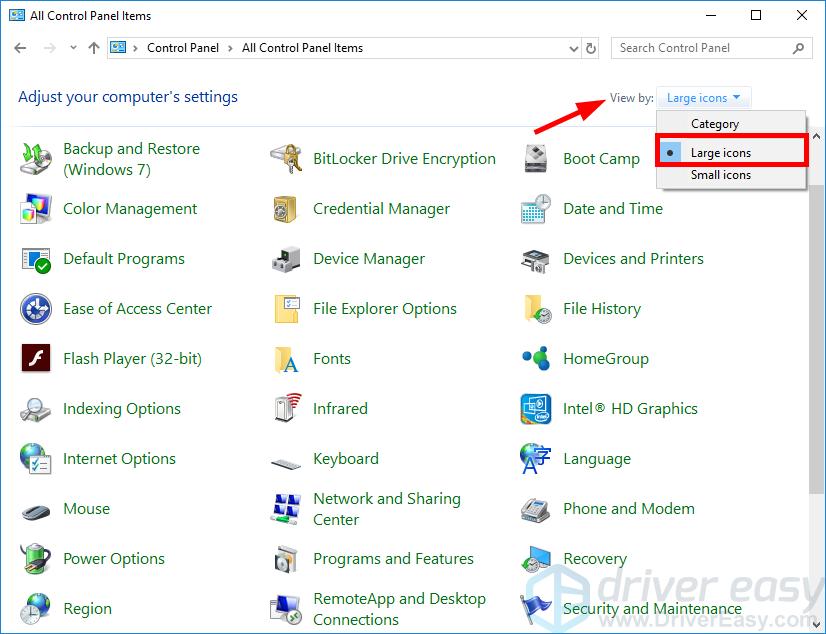Click the Programs and Features icon
This screenshot has width=826, height=634.
tap(287, 559)
